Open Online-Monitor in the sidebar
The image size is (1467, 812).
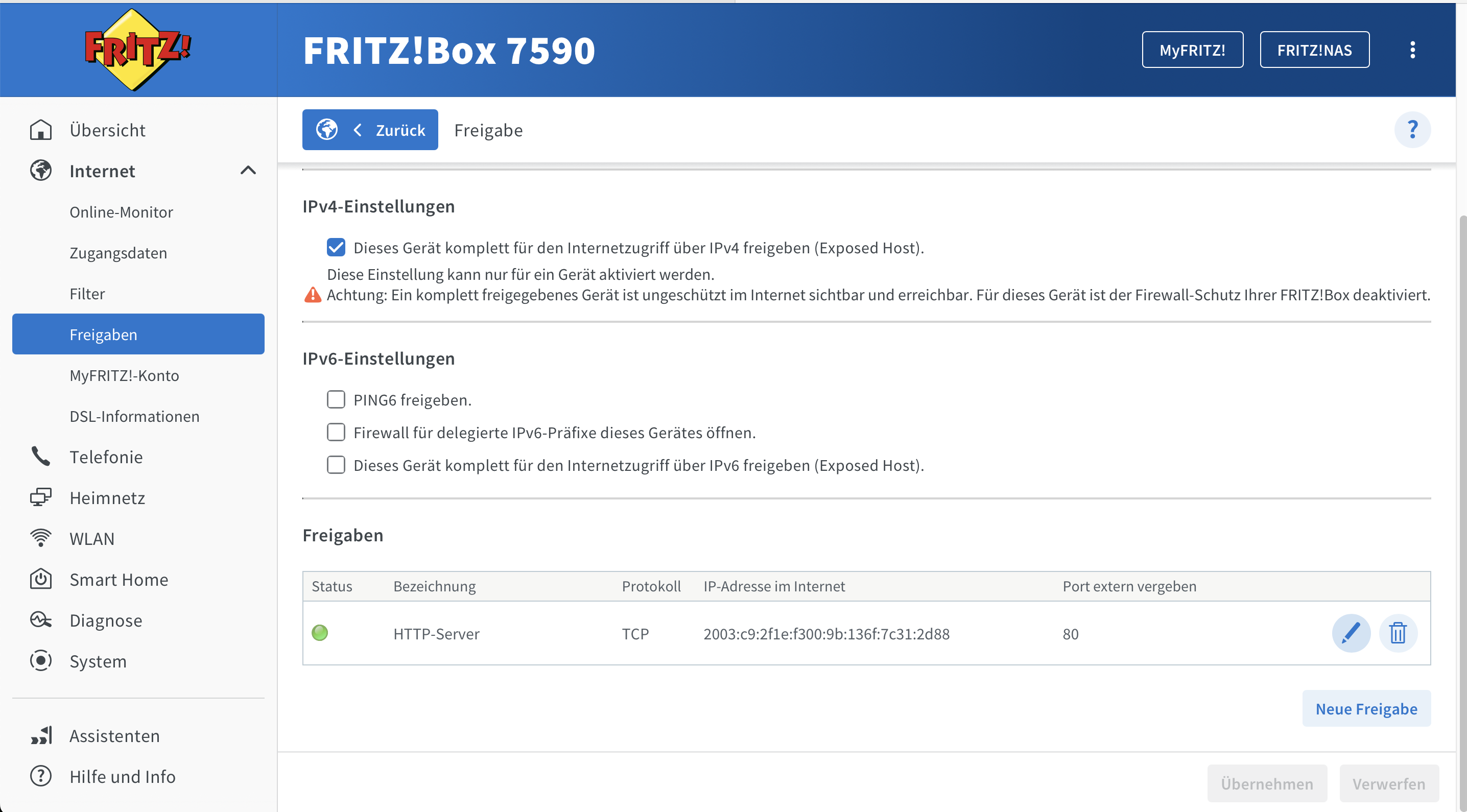(x=121, y=212)
